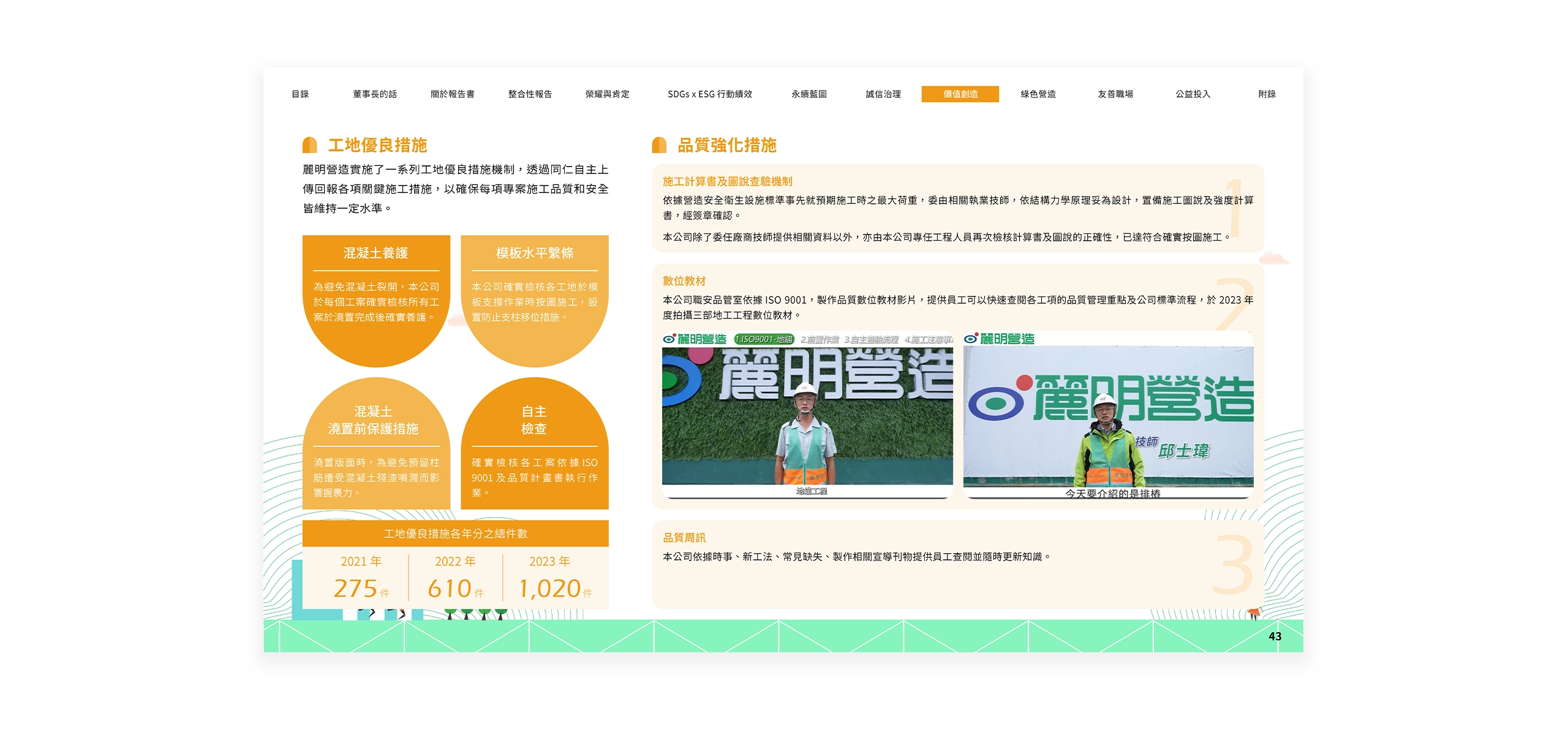Toggle the highlighted 價值創造 navigation state

(962, 95)
